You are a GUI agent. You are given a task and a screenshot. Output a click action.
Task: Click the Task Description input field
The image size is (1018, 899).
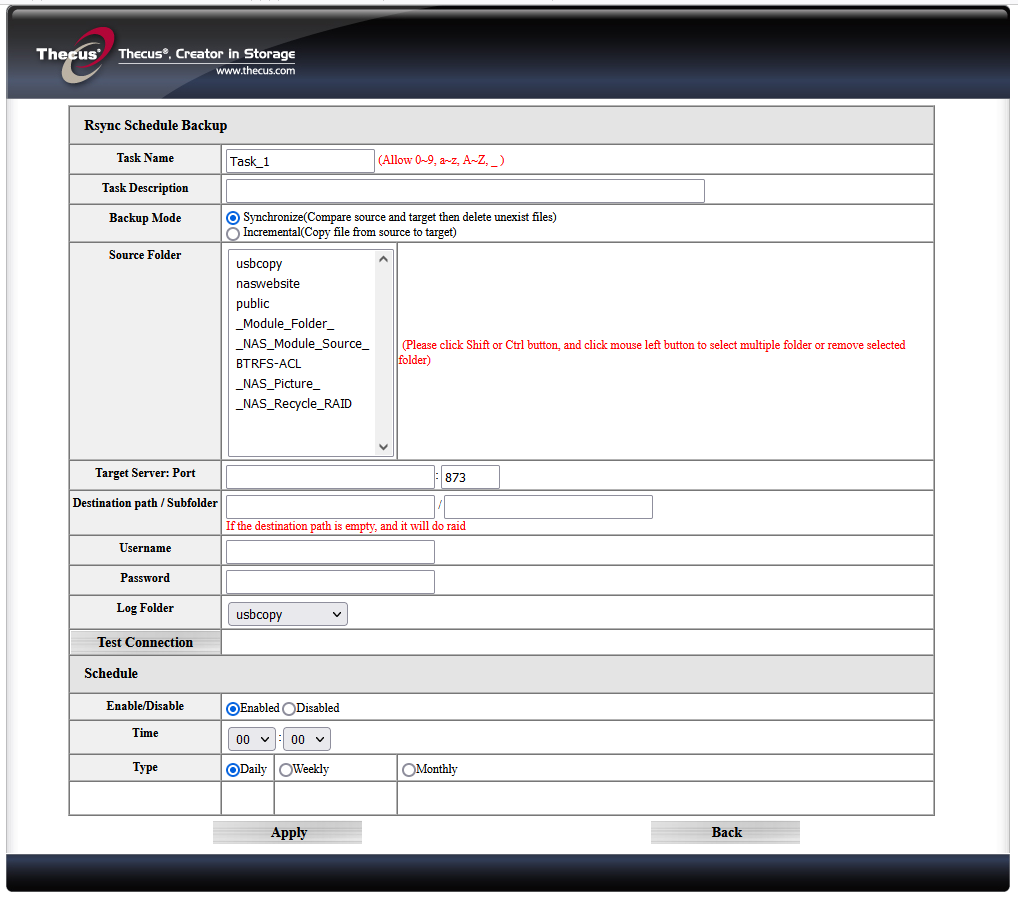pos(465,191)
